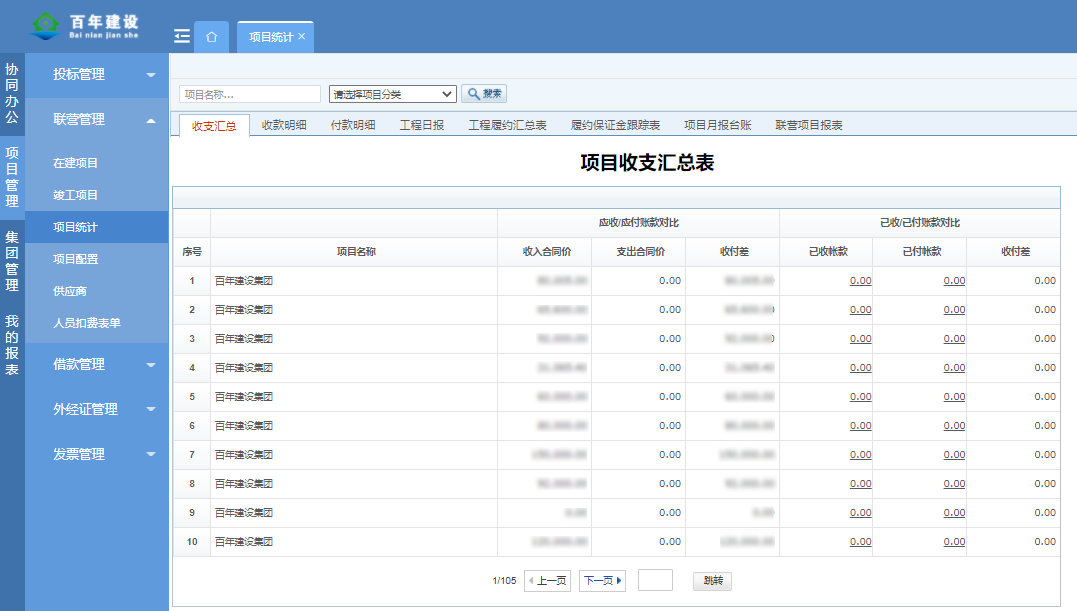Click the 百年建设 logo
The image size is (1077, 611).
pos(84,26)
